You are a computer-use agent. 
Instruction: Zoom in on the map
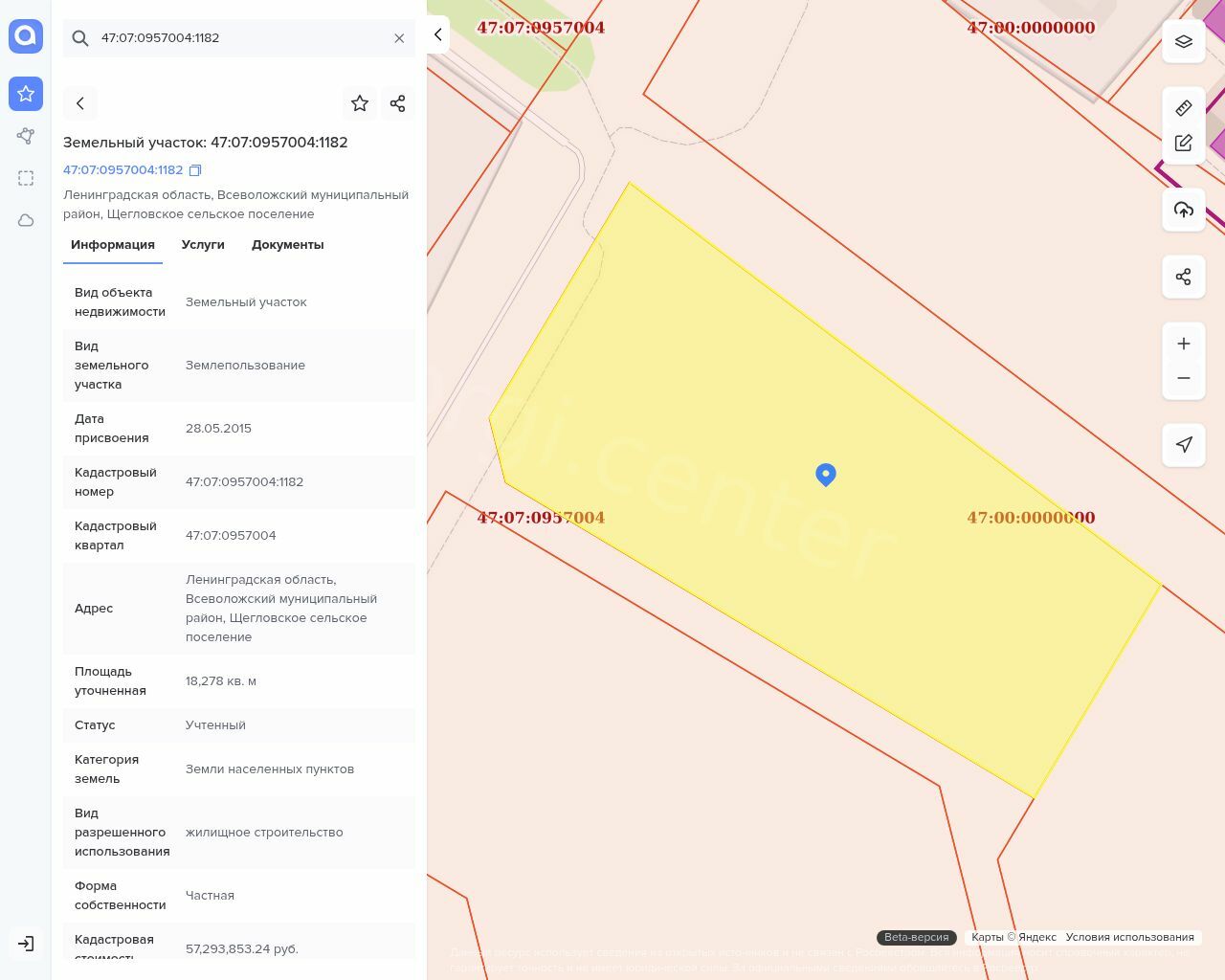[1184, 345]
